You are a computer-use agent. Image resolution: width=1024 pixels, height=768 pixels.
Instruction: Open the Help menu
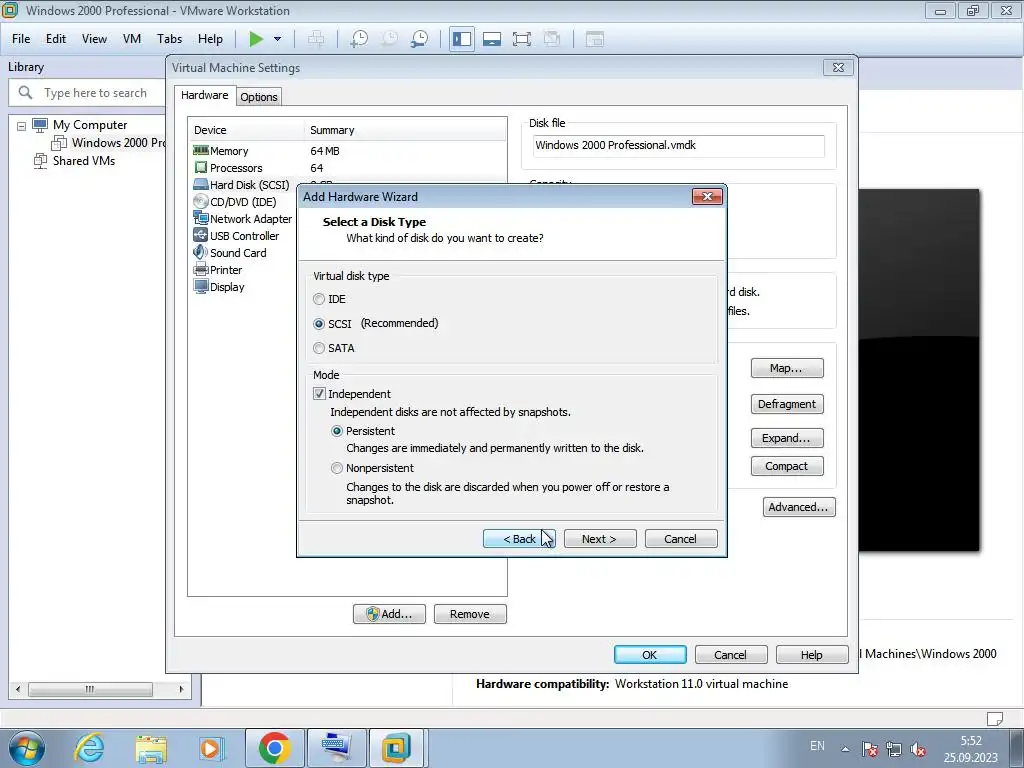(x=210, y=39)
